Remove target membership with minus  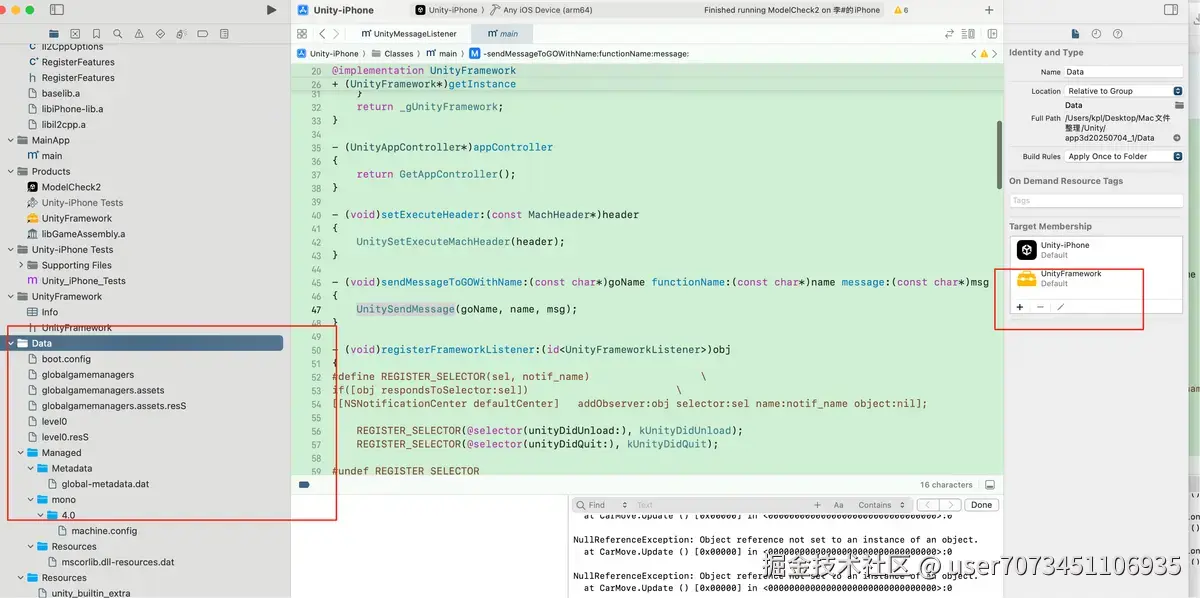click(1040, 307)
